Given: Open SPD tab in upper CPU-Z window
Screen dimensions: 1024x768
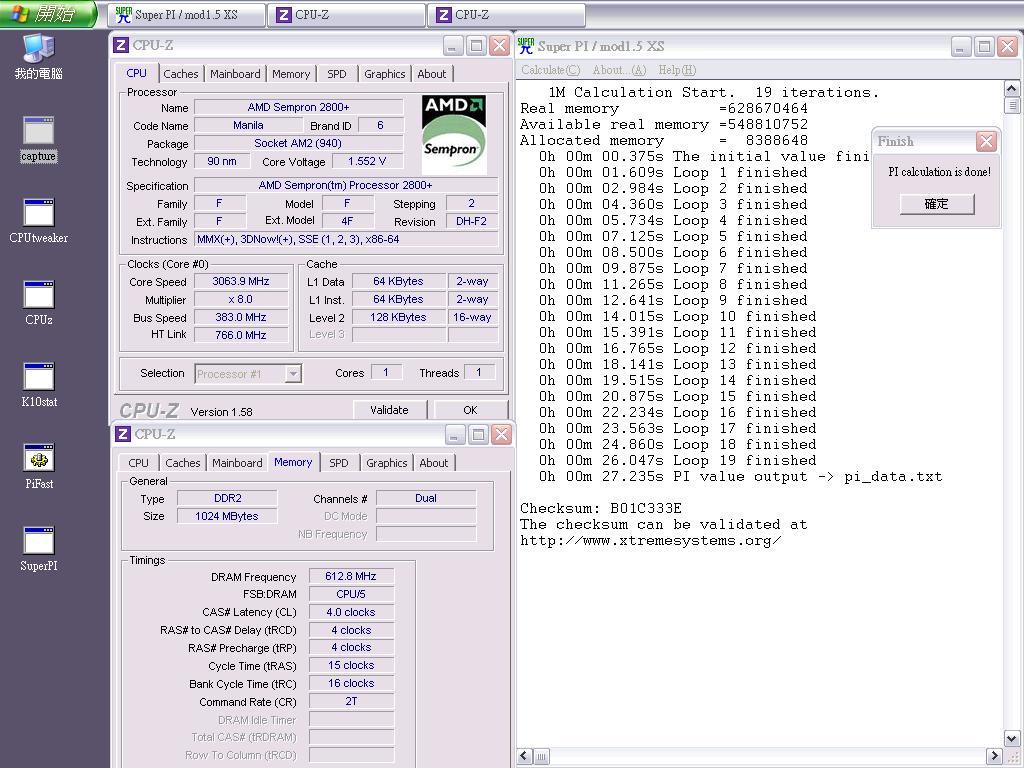Looking at the screenshot, I should point(337,74).
